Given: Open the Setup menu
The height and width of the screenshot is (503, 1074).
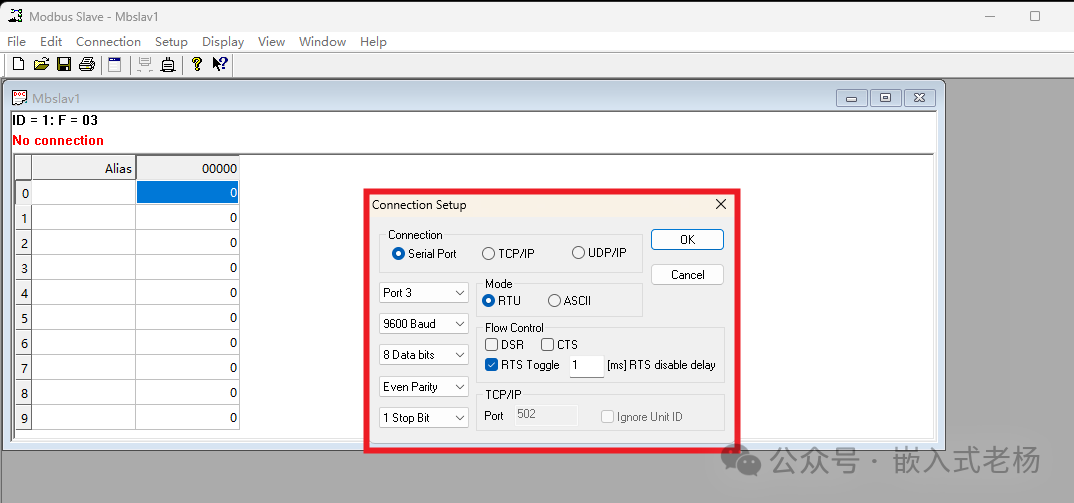Looking at the screenshot, I should click(x=171, y=42).
